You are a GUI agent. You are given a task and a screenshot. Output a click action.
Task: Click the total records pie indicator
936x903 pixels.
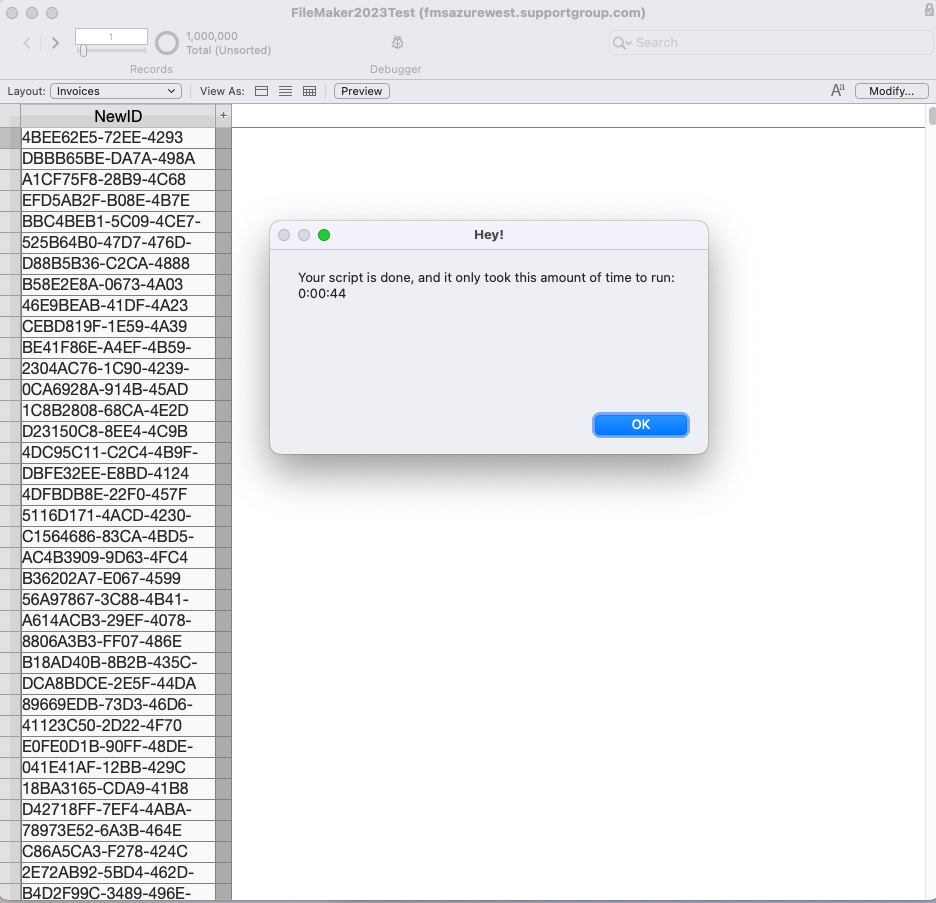[x=167, y=42]
